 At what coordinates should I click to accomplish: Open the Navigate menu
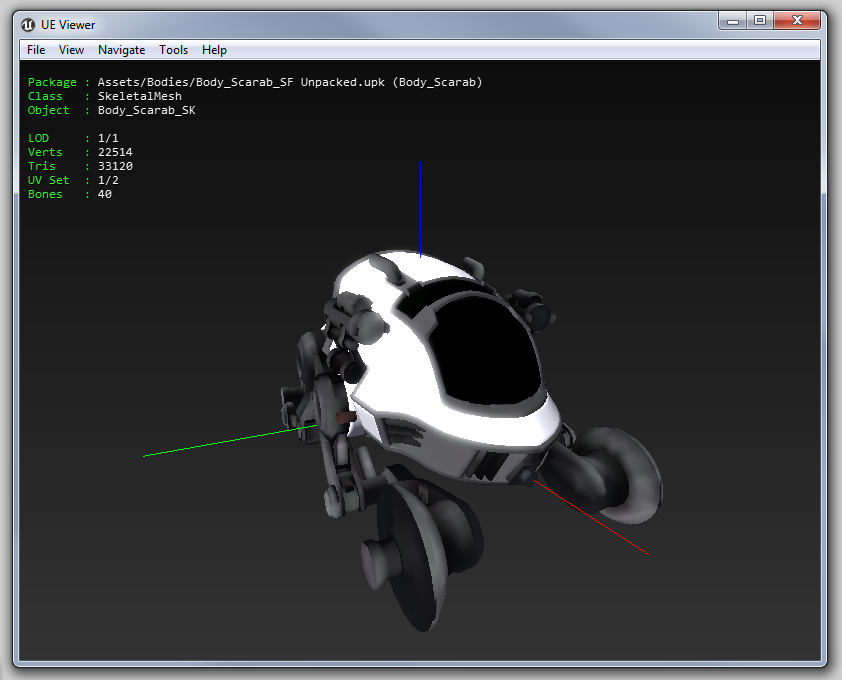point(121,49)
